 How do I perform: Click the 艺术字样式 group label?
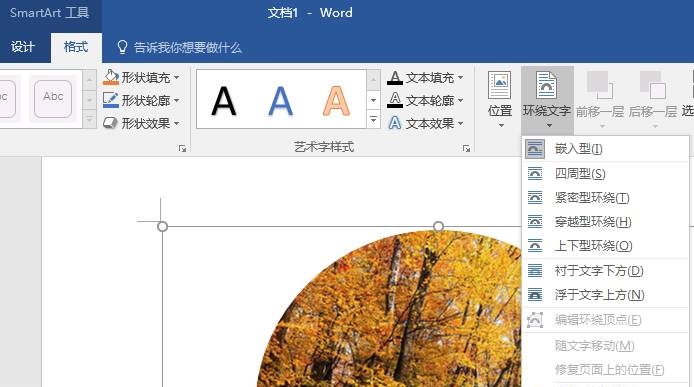click(324, 147)
